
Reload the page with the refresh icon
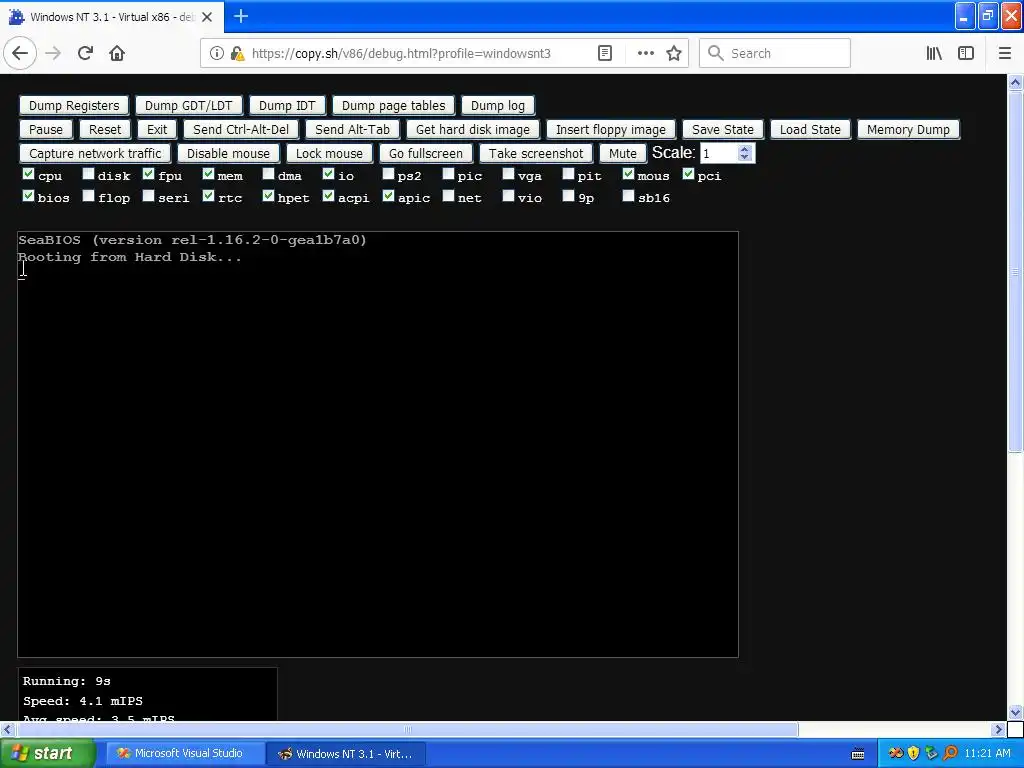[85, 53]
